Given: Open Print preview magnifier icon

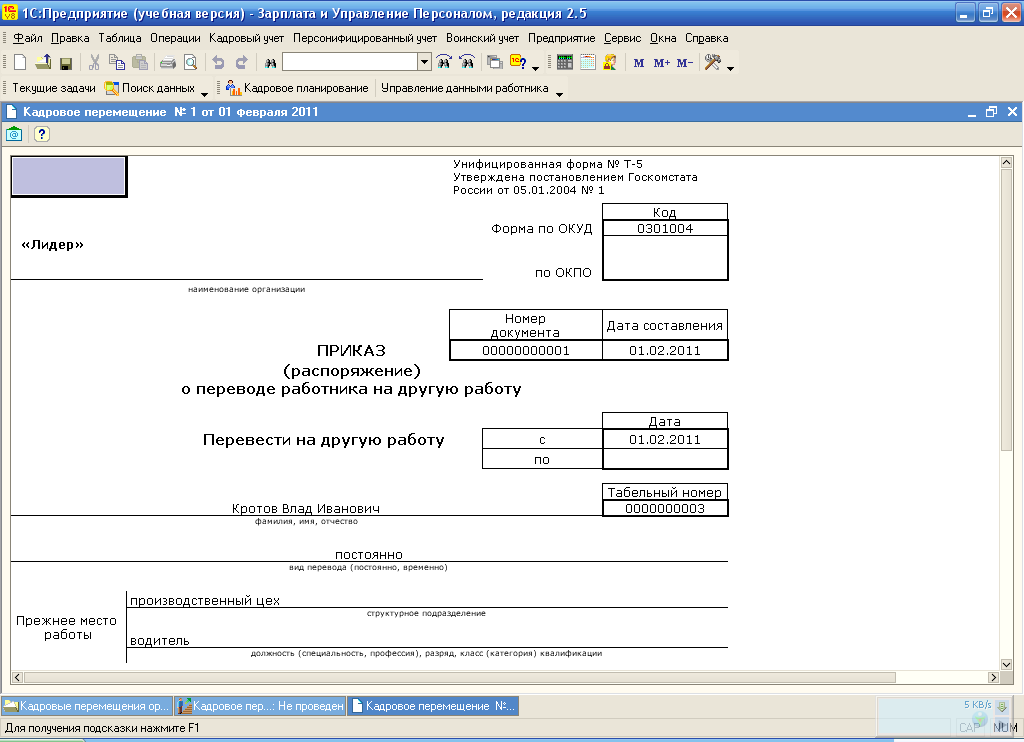Looking at the screenshot, I should pos(190,62).
